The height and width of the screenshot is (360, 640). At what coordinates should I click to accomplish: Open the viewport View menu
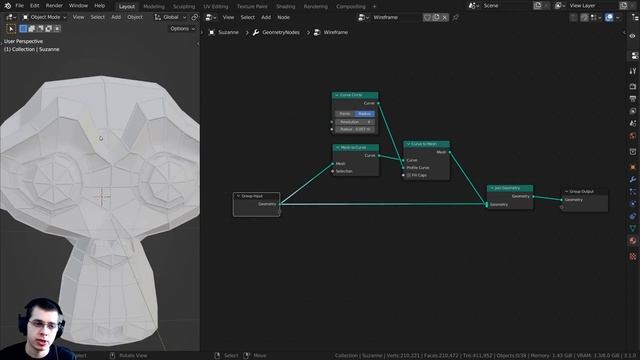tap(78, 17)
